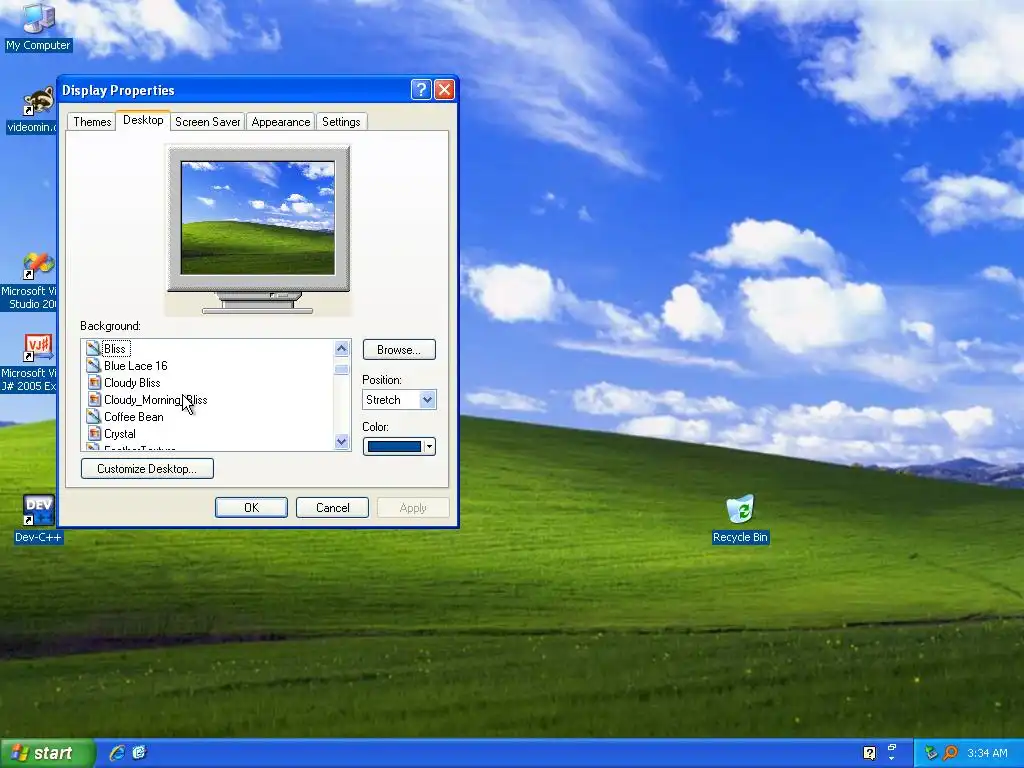Click the Blue Lace 16 file icon

[x=93, y=366]
